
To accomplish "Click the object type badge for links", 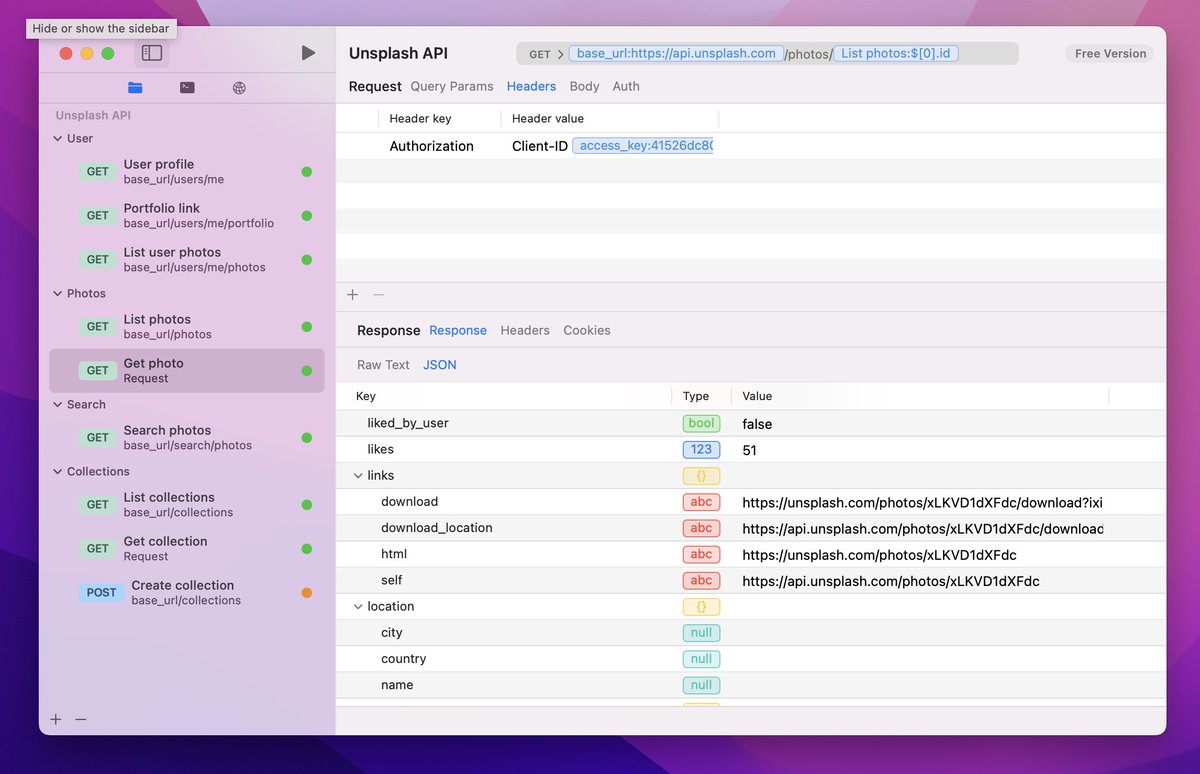I will [701, 476].
